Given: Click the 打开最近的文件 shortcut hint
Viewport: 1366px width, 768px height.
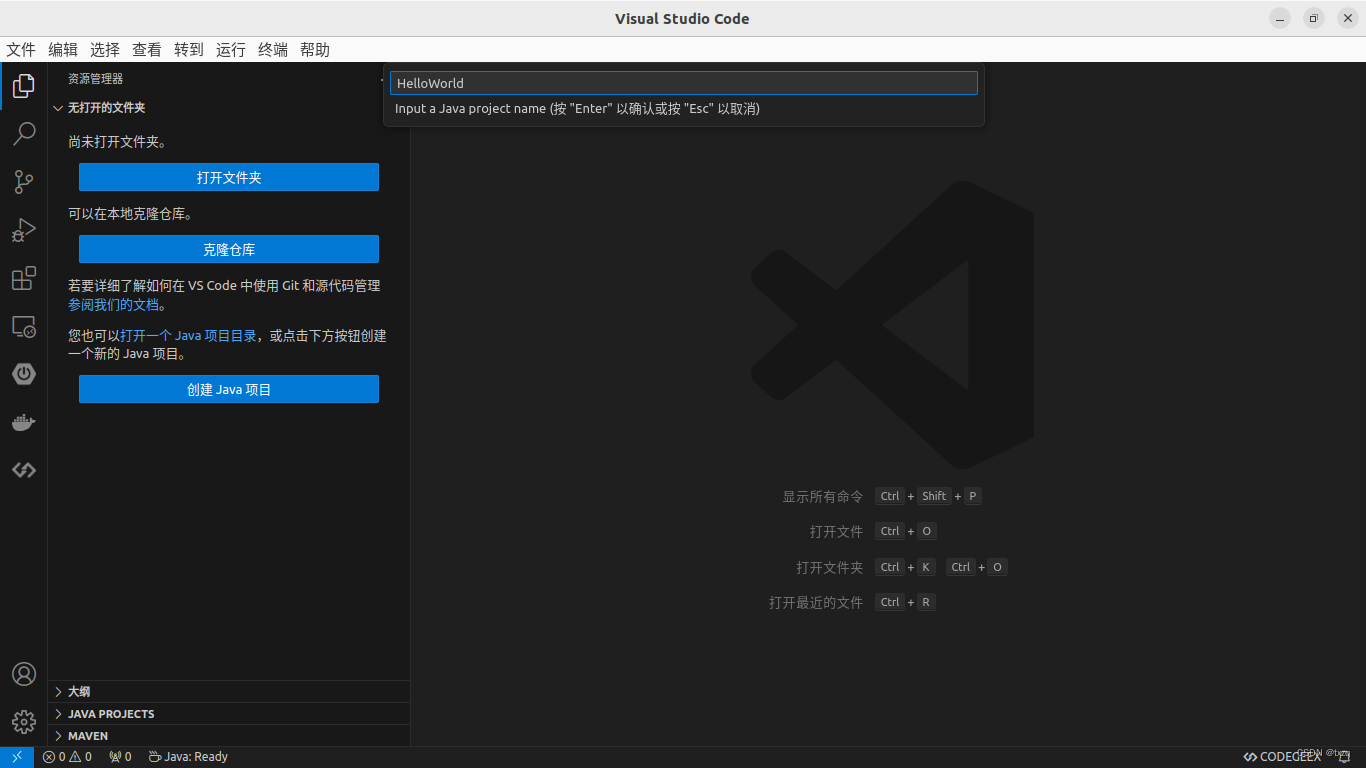Looking at the screenshot, I should (x=816, y=602).
